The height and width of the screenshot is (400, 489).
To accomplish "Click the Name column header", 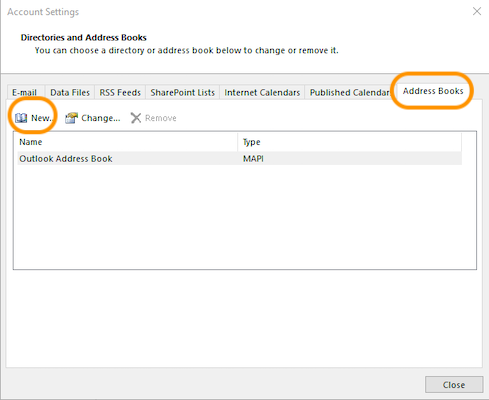I will pos(127,142).
